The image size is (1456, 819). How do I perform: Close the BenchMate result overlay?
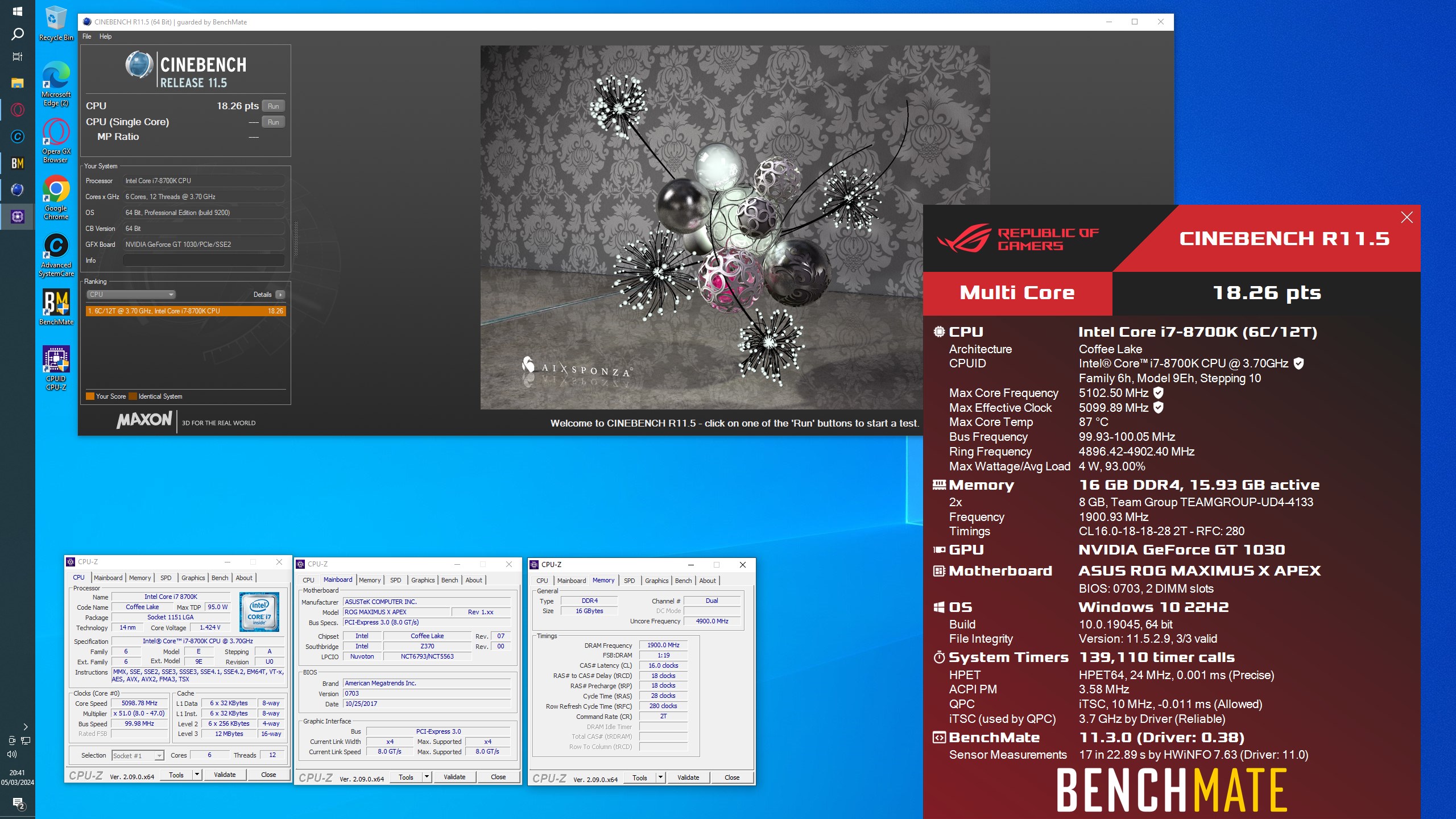pyautogui.click(x=1407, y=217)
